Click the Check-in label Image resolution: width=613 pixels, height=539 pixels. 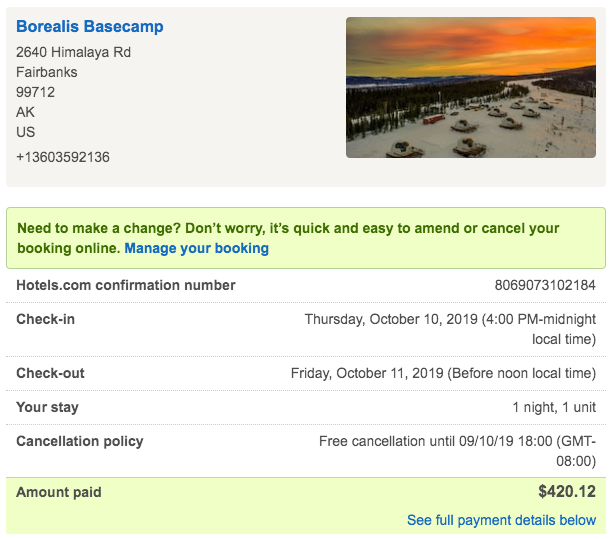tap(45, 319)
